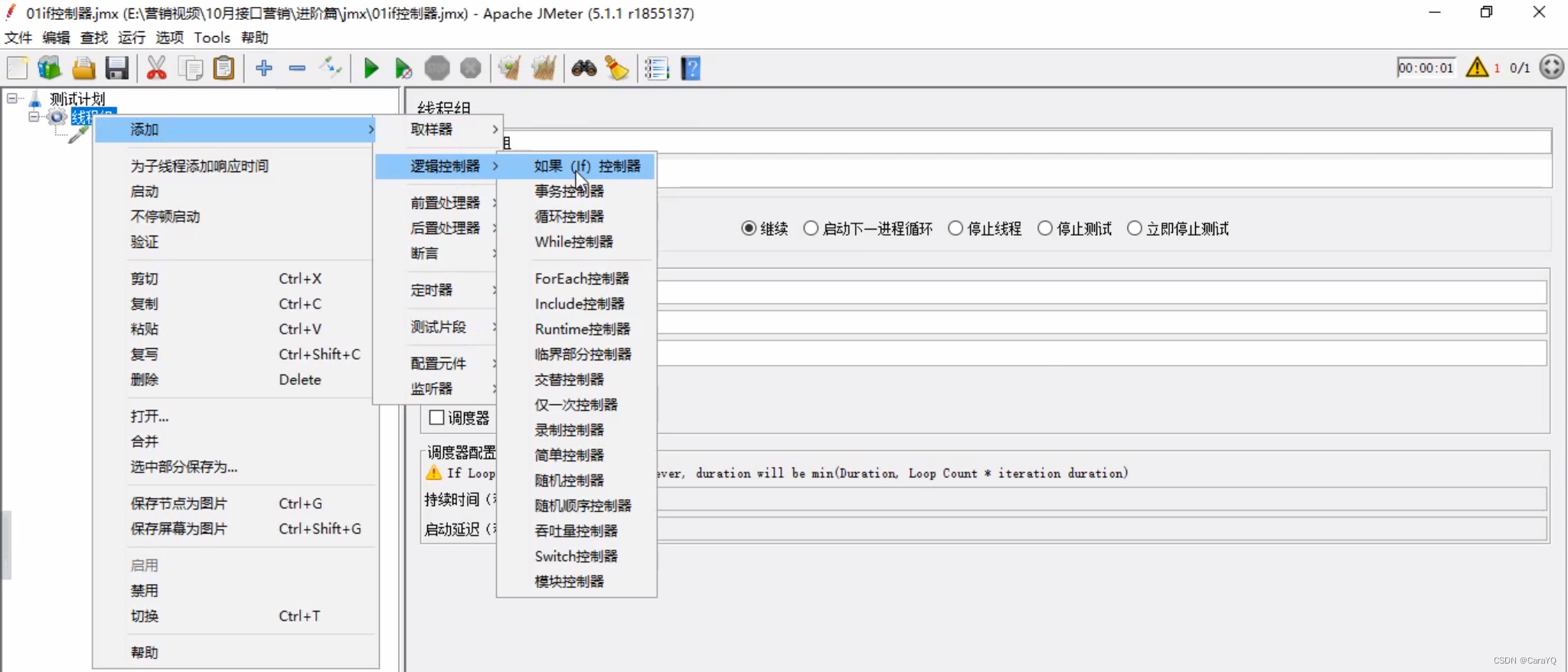Choose 吞吐量控制器 from submenu
The width and height of the screenshot is (1568, 672).
[x=577, y=531]
